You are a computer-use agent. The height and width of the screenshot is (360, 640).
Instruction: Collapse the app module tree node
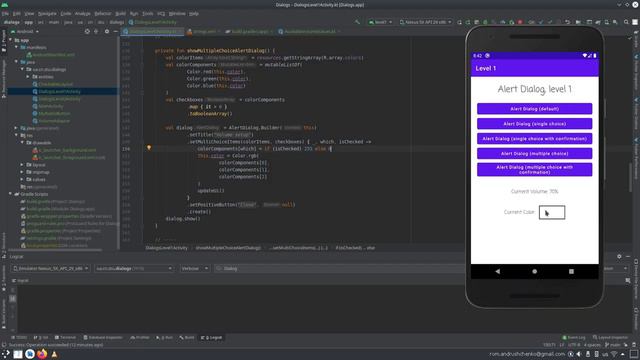click(11, 40)
